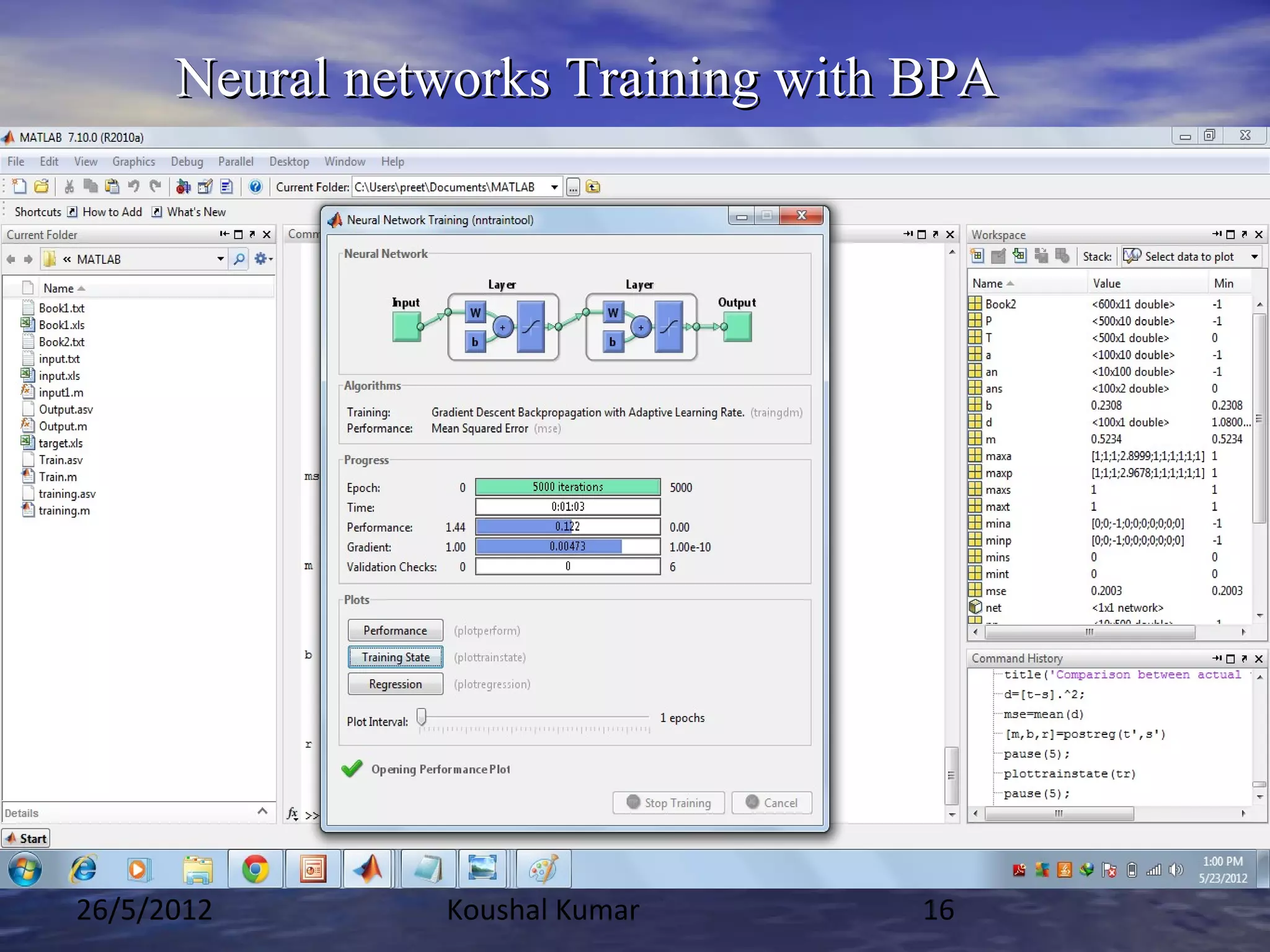Open the Select data to plot dropdown arrow
The image size is (1270, 952).
click(1254, 257)
